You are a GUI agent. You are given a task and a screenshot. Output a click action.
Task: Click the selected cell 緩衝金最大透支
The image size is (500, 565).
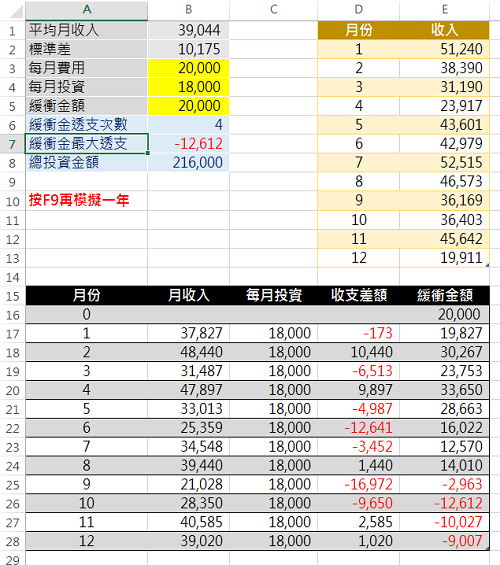86,144
